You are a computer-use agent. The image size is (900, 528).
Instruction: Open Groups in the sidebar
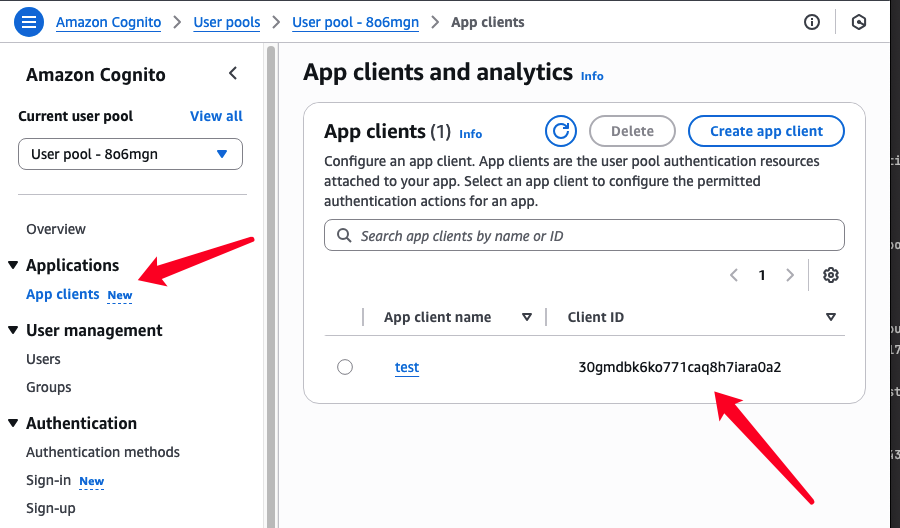(49, 387)
